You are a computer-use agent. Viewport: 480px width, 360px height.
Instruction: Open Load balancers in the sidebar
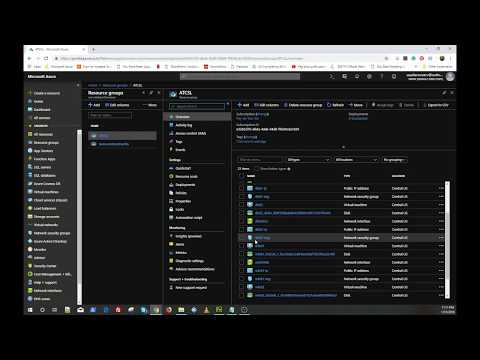pos(42,208)
